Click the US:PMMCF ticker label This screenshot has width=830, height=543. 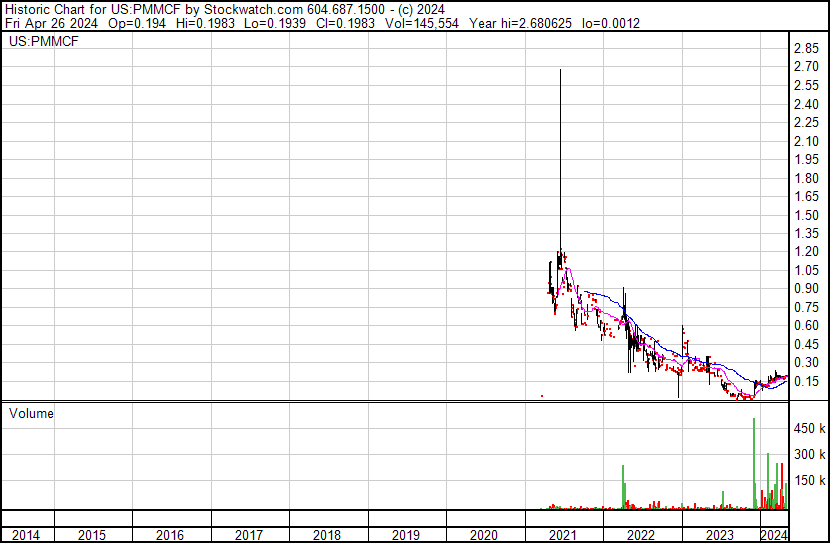[x=43, y=41]
